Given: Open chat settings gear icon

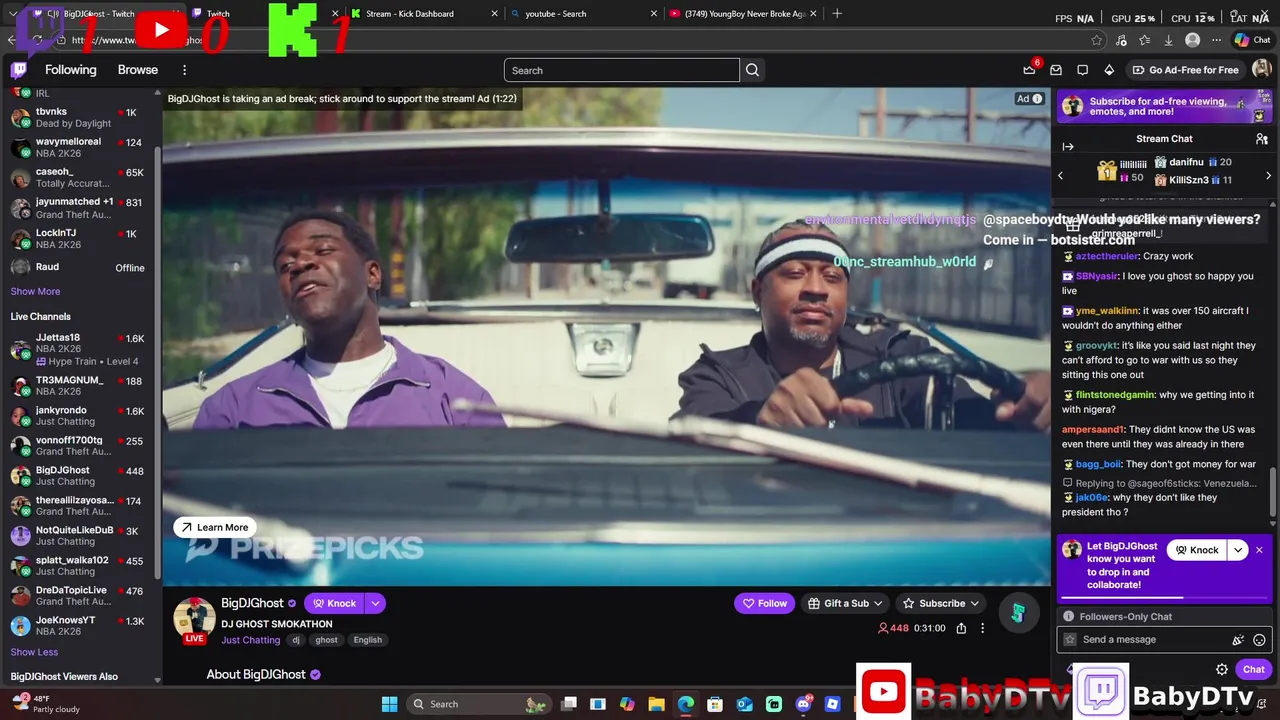Looking at the screenshot, I should coord(1222,670).
